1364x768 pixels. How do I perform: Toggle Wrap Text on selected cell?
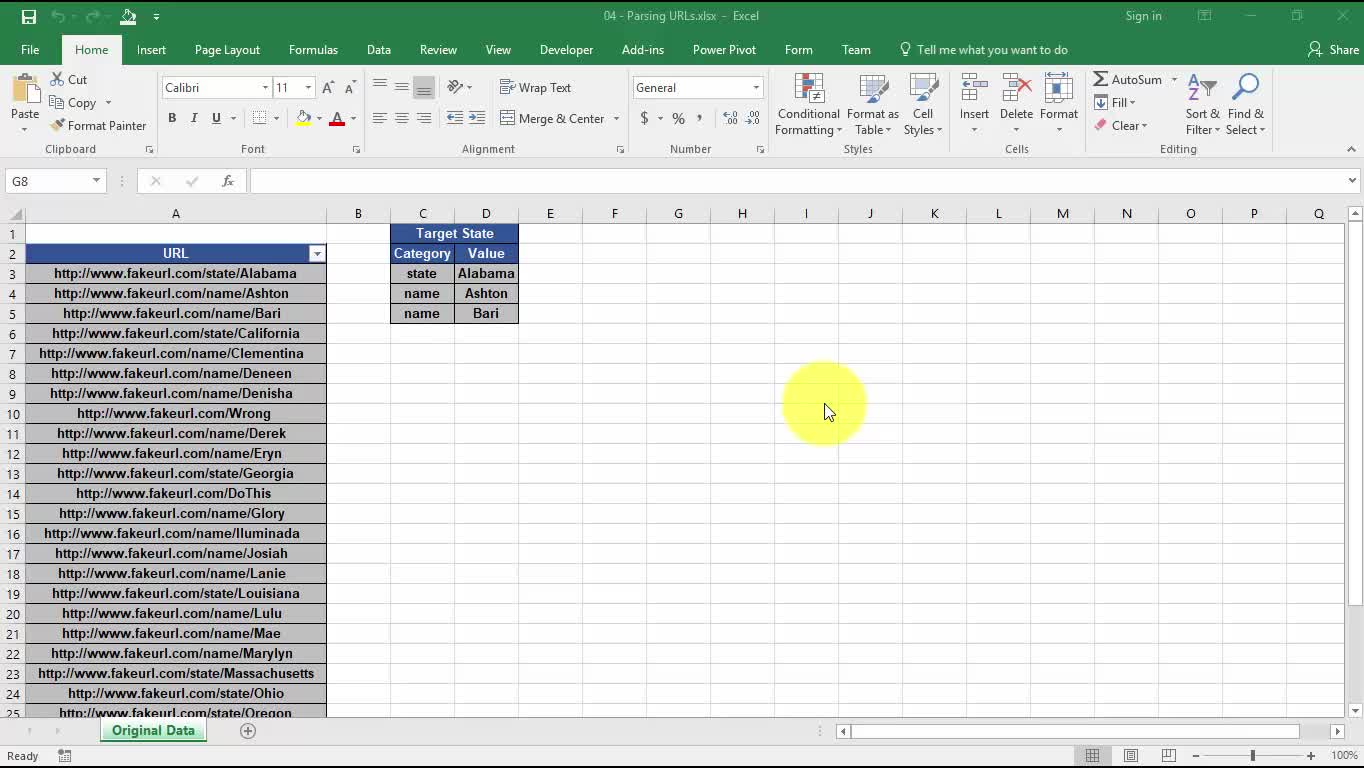pos(536,88)
